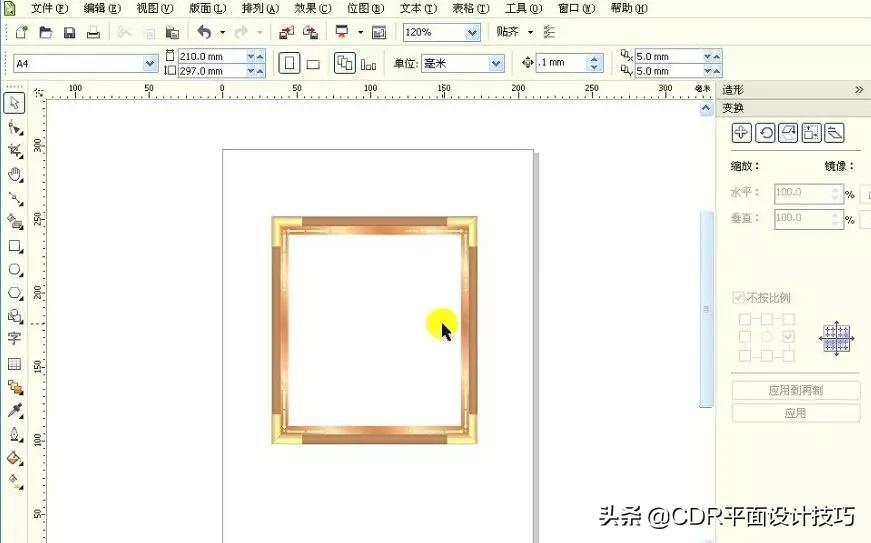Viewport: 871px width, 543px height.
Task: Click the Print icon in toolbar
Action: [94, 33]
